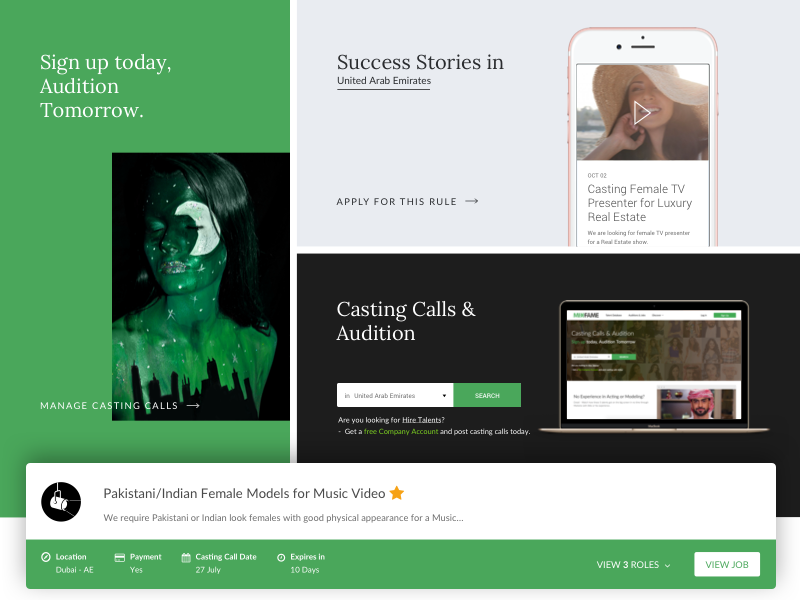The height and width of the screenshot is (600, 800).
Task: Click Manage Casting Calls link
Action: (109, 406)
